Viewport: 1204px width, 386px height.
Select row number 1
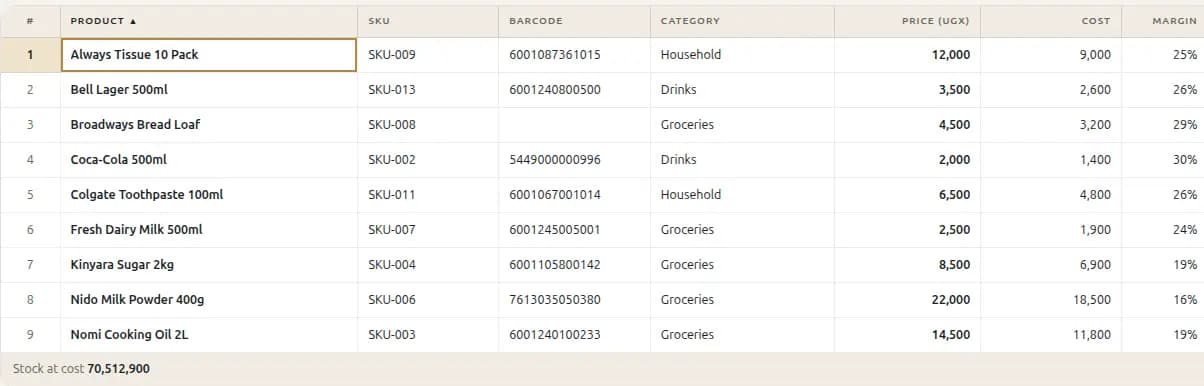[30, 55]
